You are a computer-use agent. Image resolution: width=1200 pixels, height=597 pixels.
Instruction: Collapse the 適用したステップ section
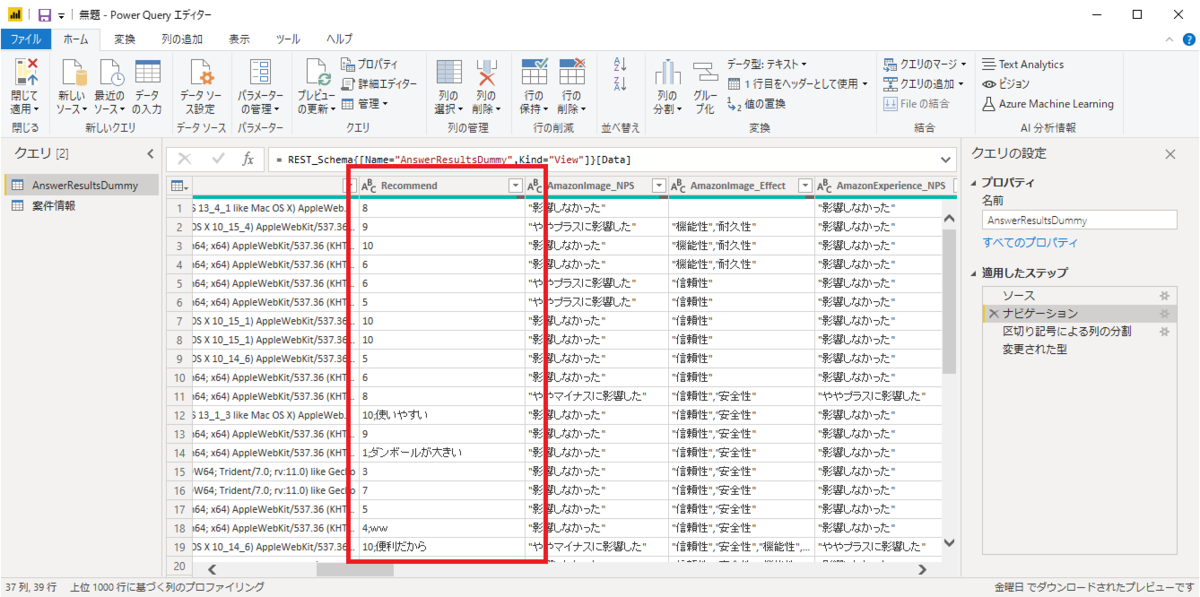[x=975, y=273]
